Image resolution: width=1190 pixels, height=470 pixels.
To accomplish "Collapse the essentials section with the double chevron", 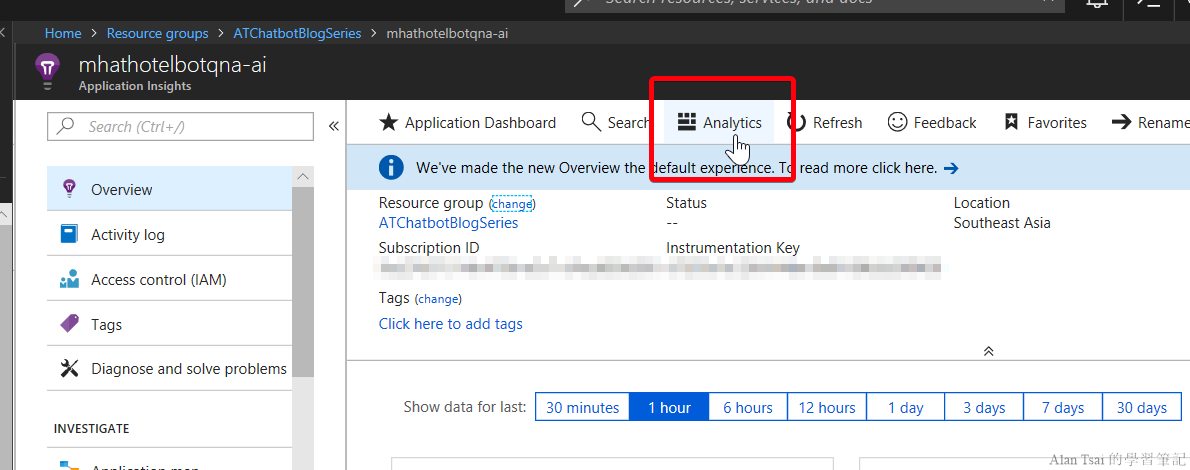I will 988,351.
